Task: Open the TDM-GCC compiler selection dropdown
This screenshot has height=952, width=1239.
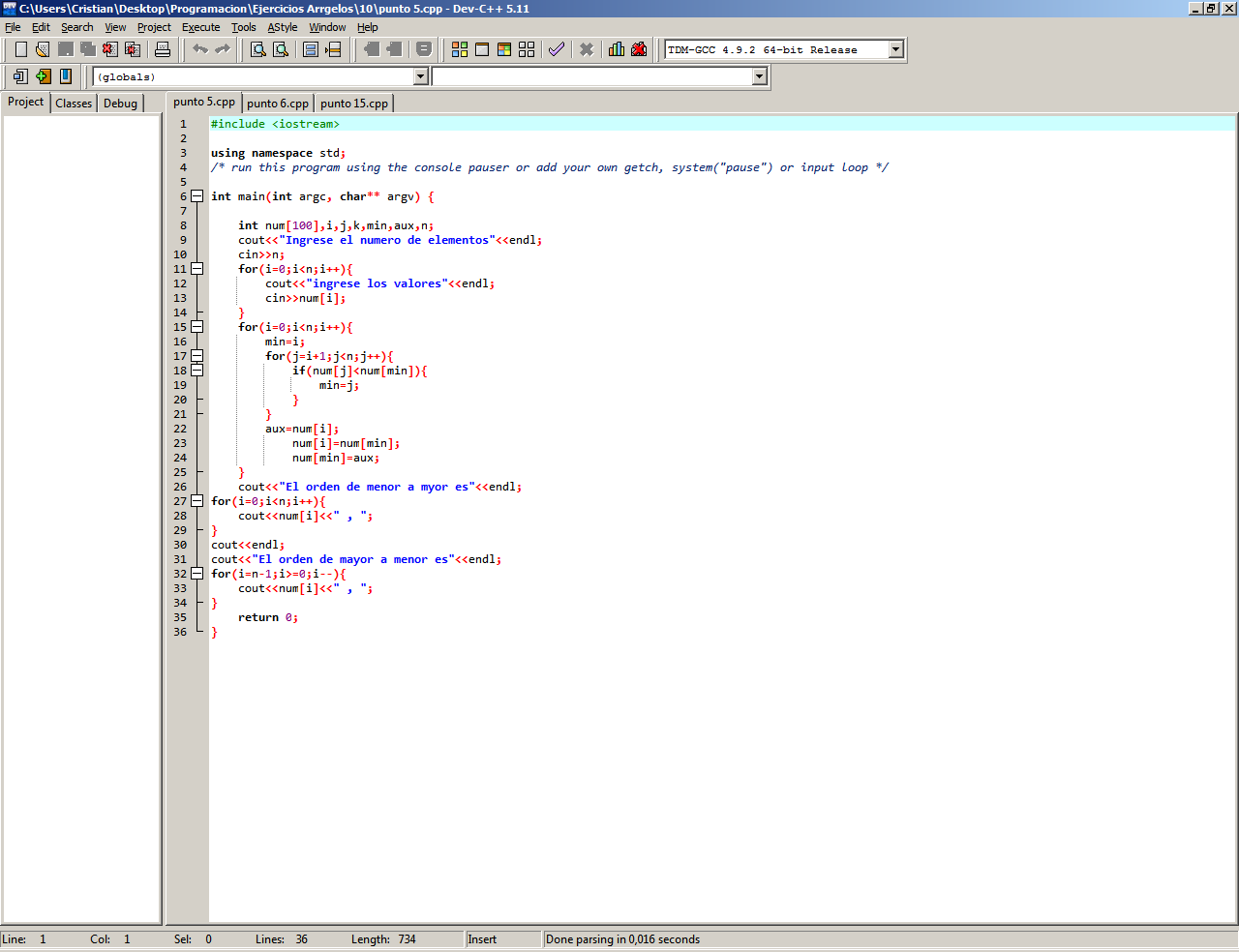Action: (895, 49)
